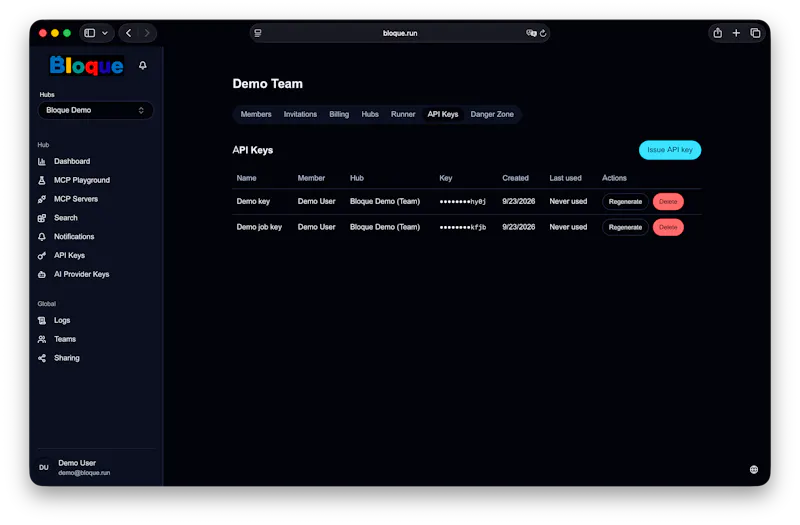Click the browser Share button
The height and width of the screenshot is (525, 800).
pyautogui.click(x=718, y=33)
